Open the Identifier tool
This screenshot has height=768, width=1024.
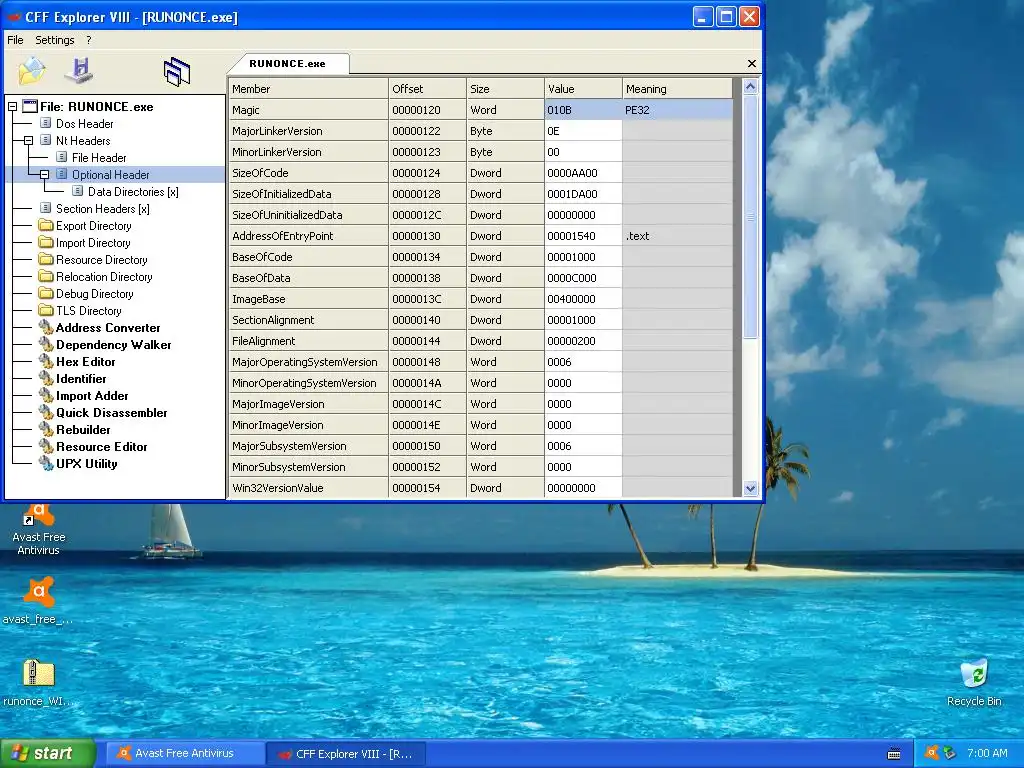pos(80,378)
